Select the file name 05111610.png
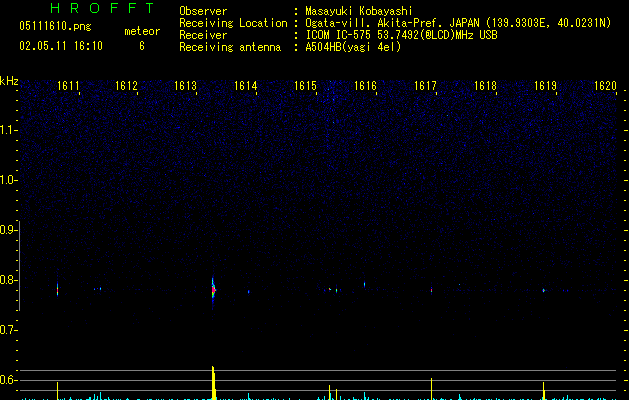The width and height of the screenshot is (629, 400). tap(55, 26)
